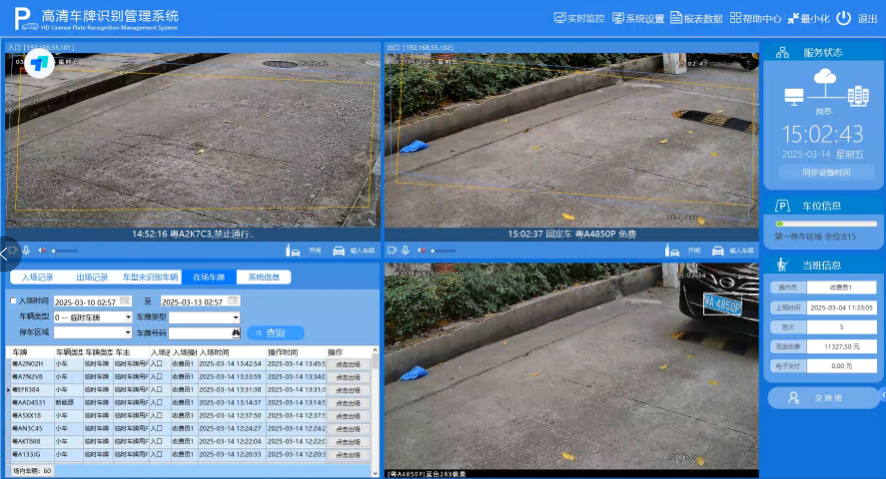The image size is (886, 479).
Task: Enable the 入场时间 checkbox
Action: point(13,300)
